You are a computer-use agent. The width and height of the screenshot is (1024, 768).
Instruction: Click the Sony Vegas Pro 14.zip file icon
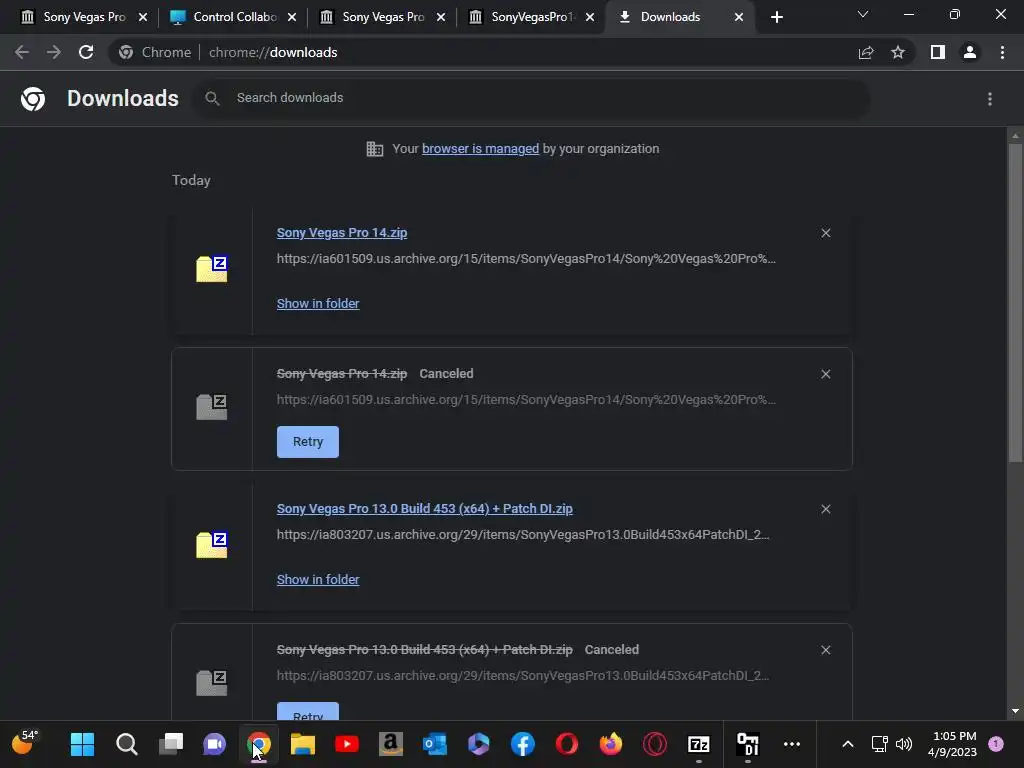(x=212, y=268)
